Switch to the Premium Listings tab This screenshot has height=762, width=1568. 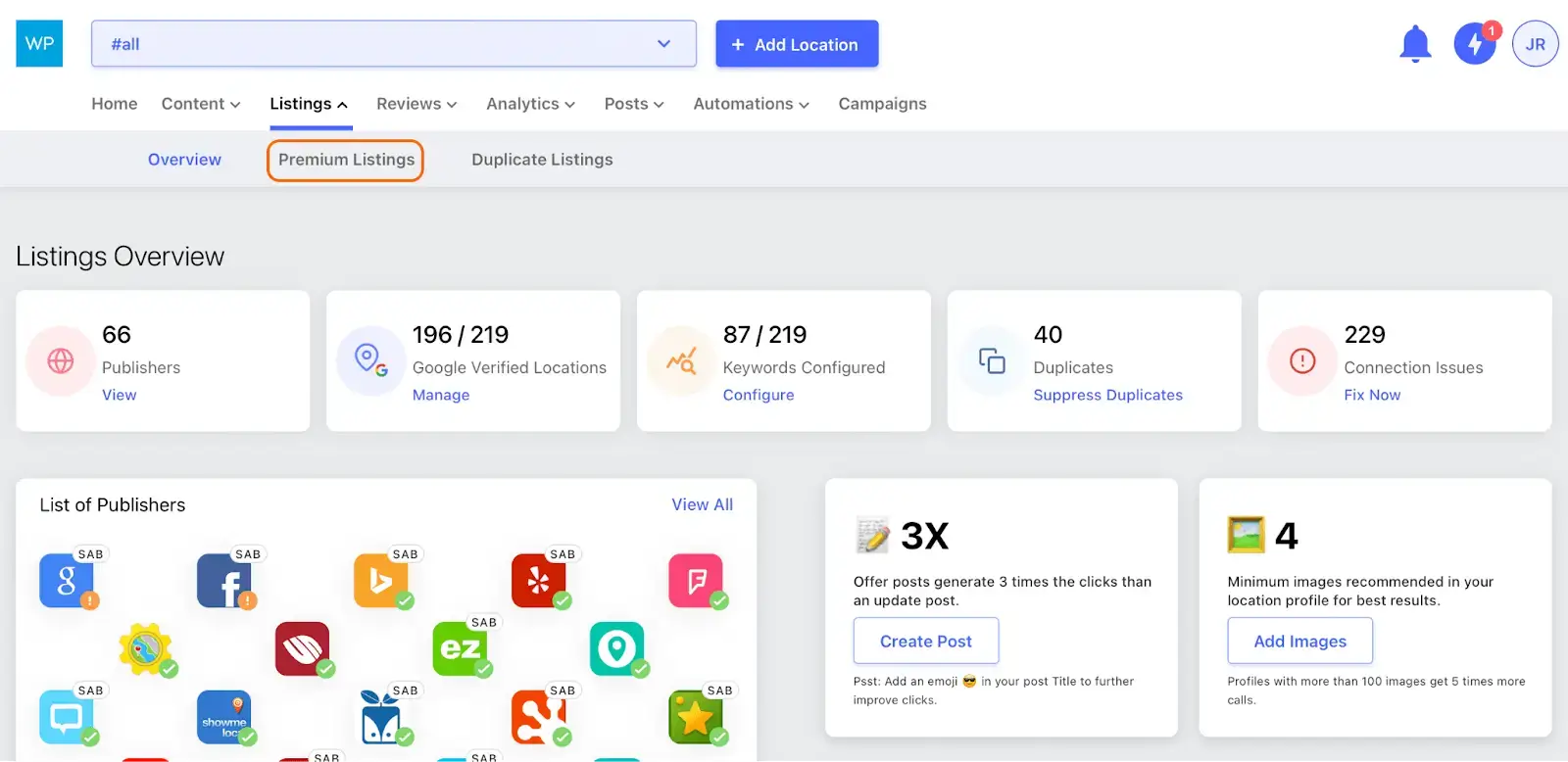point(346,160)
